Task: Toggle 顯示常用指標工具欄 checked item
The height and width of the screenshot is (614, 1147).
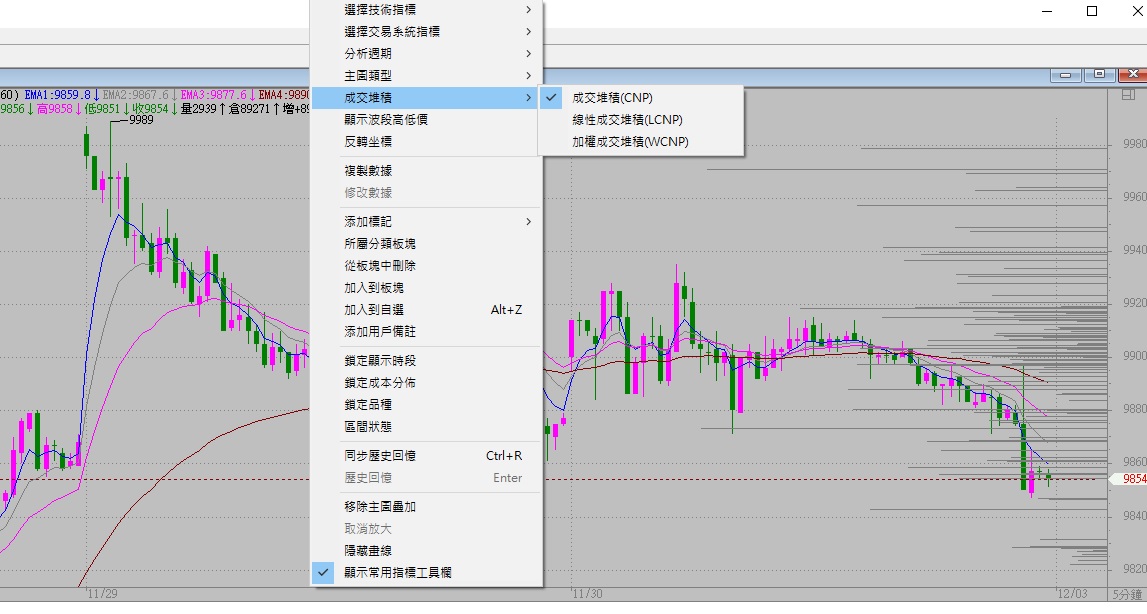Action: pyautogui.click(x=398, y=573)
